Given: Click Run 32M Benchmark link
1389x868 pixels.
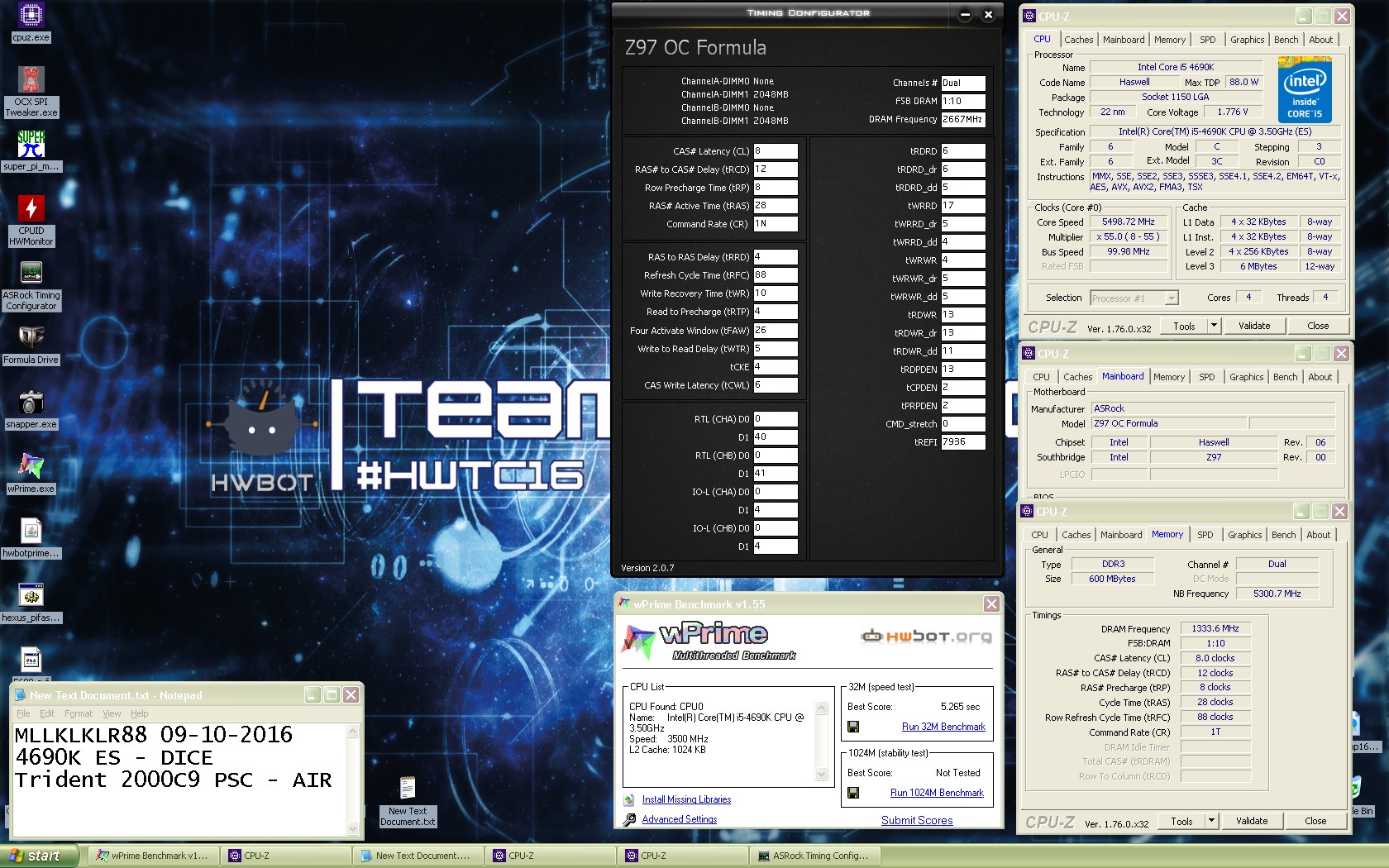Looking at the screenshot, I should coord(943,727).
